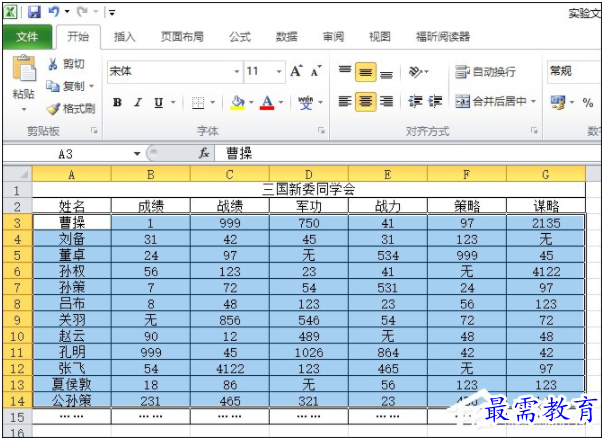The image size is (606, 441).
Task: Open the underline style dropdown arrow
Action: tap(173, 102)
